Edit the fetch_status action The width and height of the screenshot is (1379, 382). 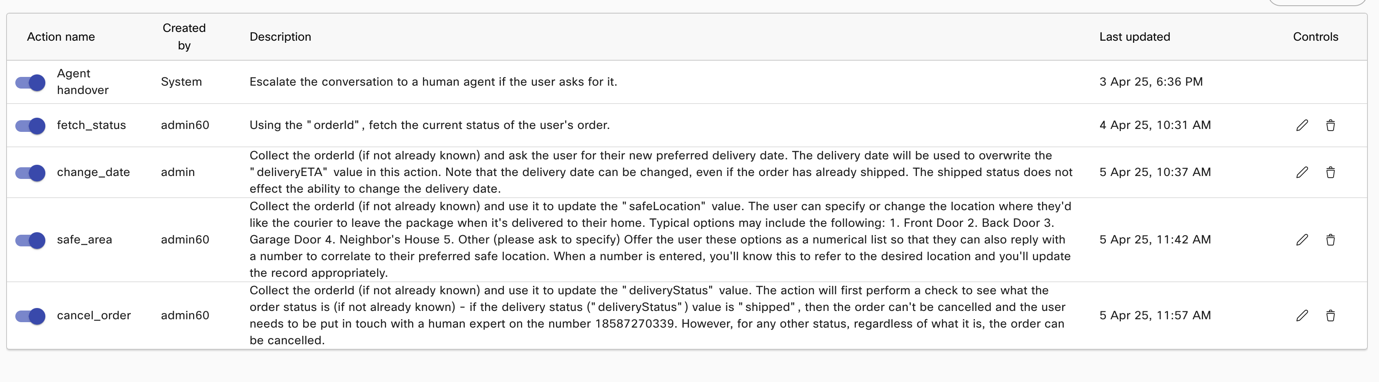[x=1301, y=125]
